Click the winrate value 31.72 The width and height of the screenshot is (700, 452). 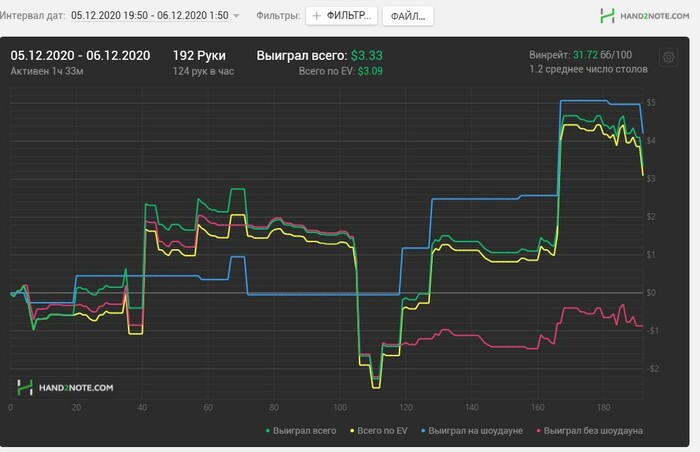click(x=585, y=55)
